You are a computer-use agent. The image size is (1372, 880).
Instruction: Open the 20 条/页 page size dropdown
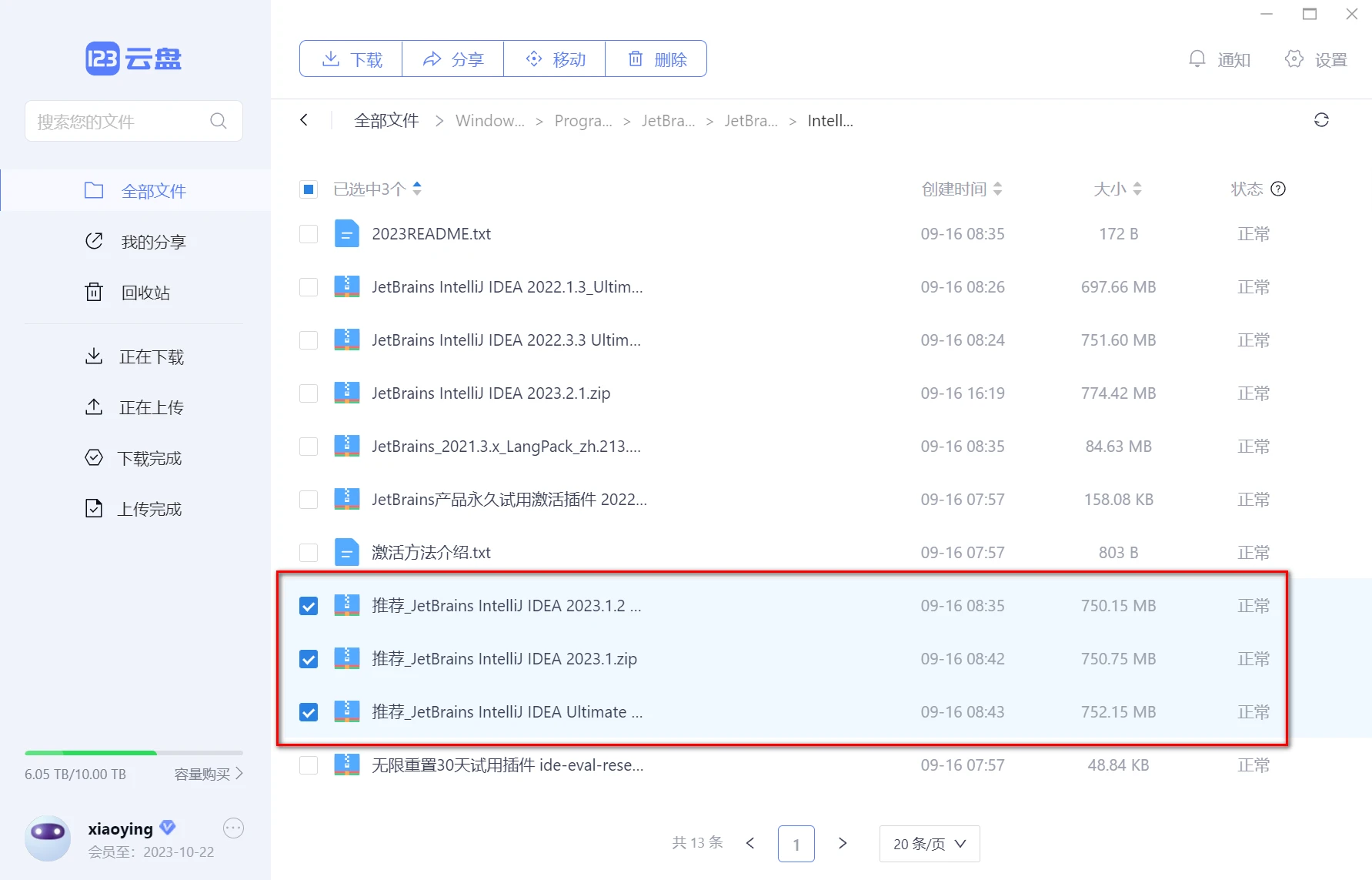coord(930,844)
